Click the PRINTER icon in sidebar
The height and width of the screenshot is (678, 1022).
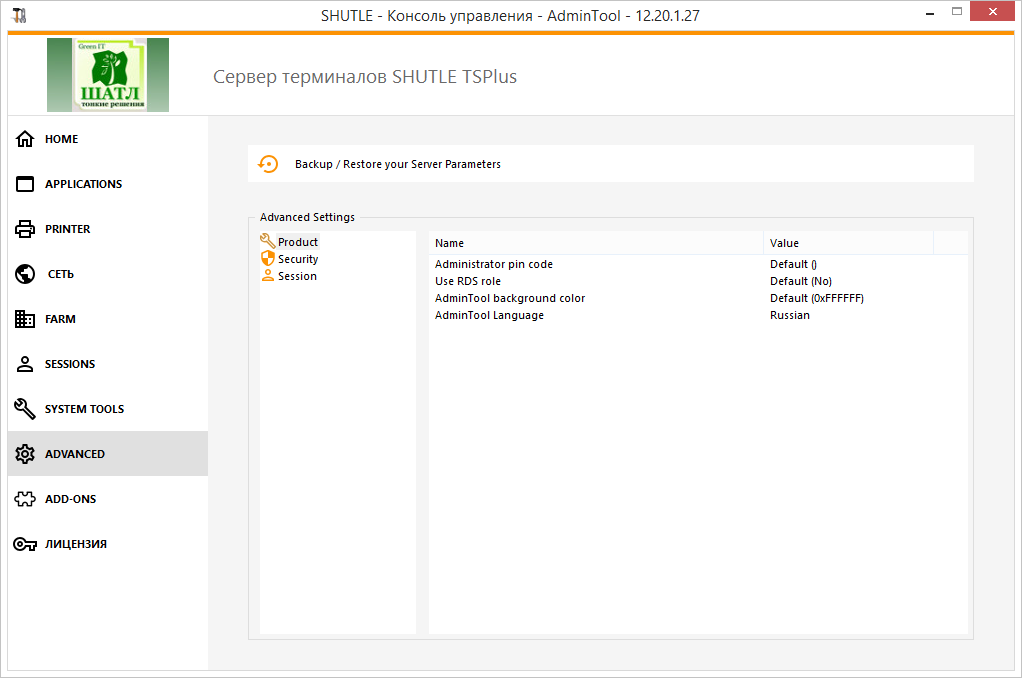coord(26,229)
